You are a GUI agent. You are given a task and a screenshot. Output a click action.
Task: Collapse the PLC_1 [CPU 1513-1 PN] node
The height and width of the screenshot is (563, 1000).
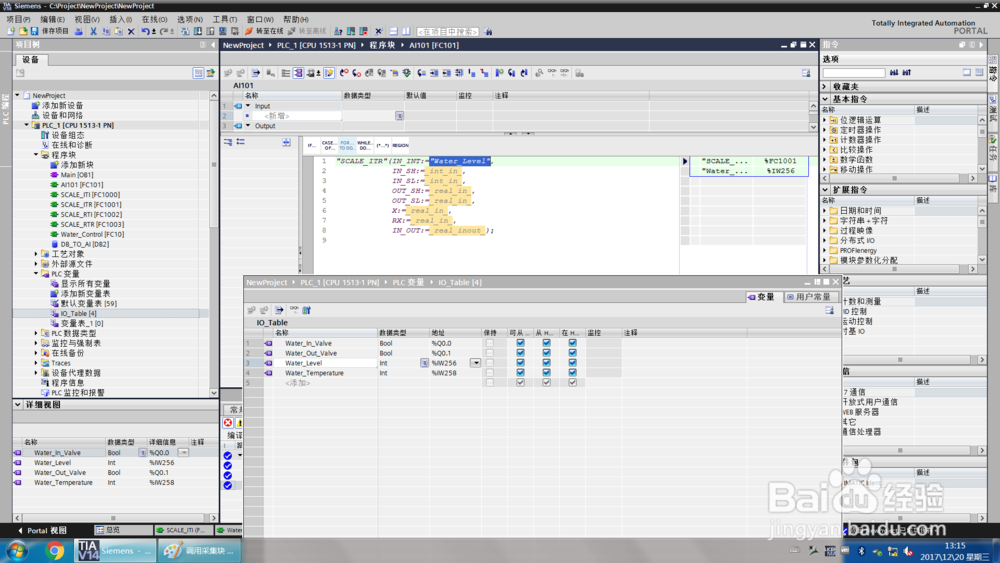[x=27, y=126]
